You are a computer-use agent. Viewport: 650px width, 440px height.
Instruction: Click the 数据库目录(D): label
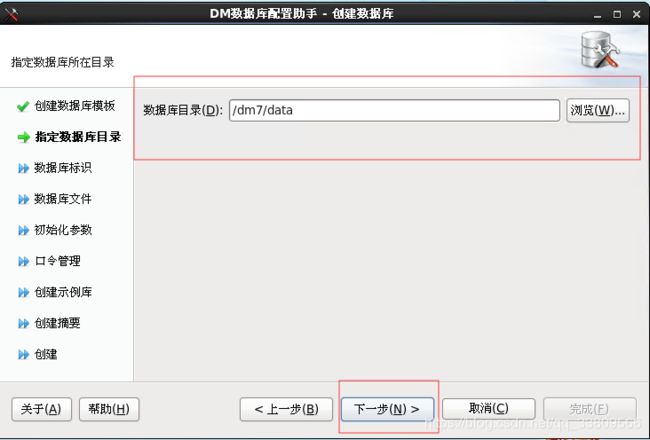(183, 110)
